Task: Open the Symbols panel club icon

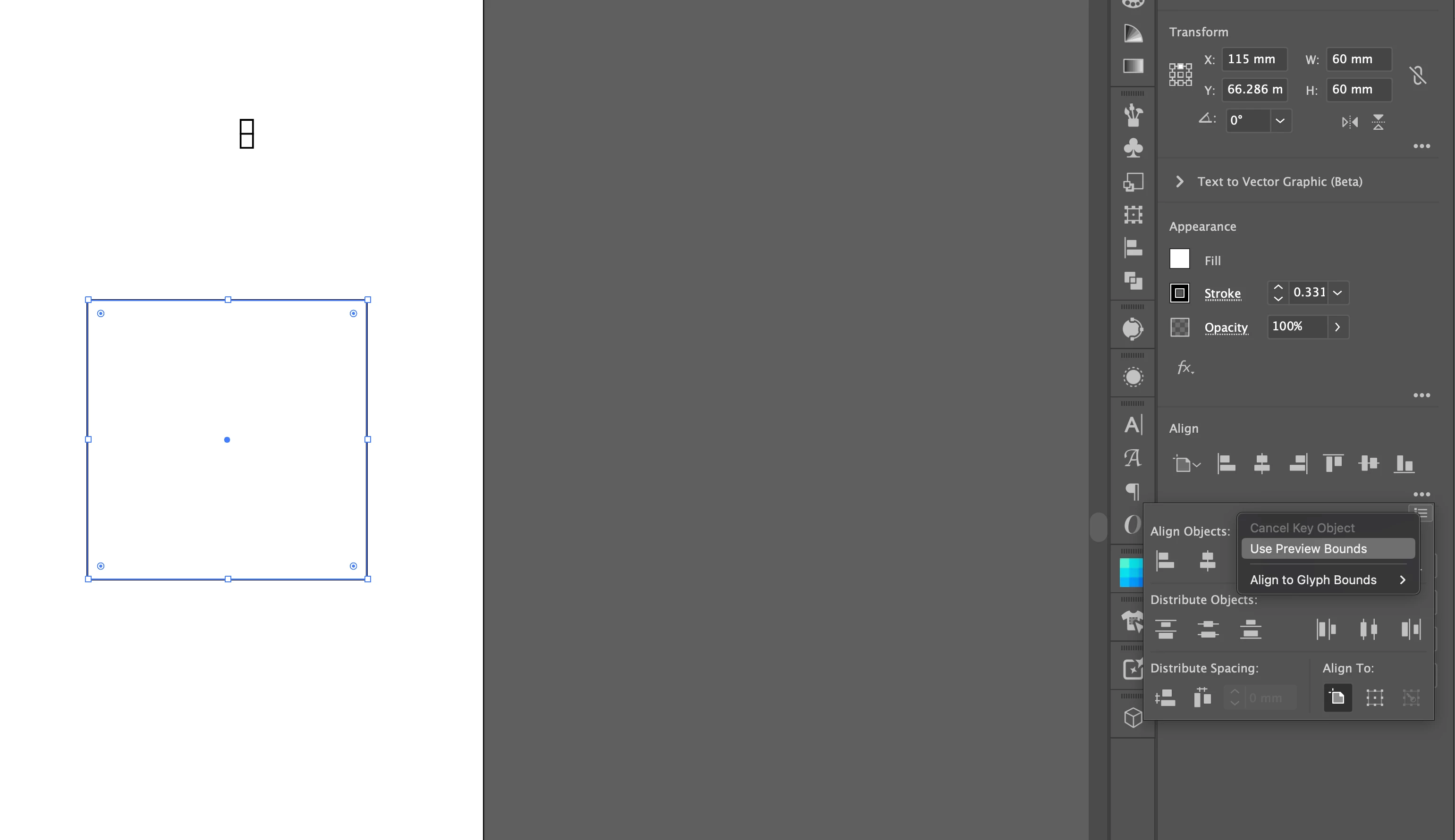Action: point(1133,148)
